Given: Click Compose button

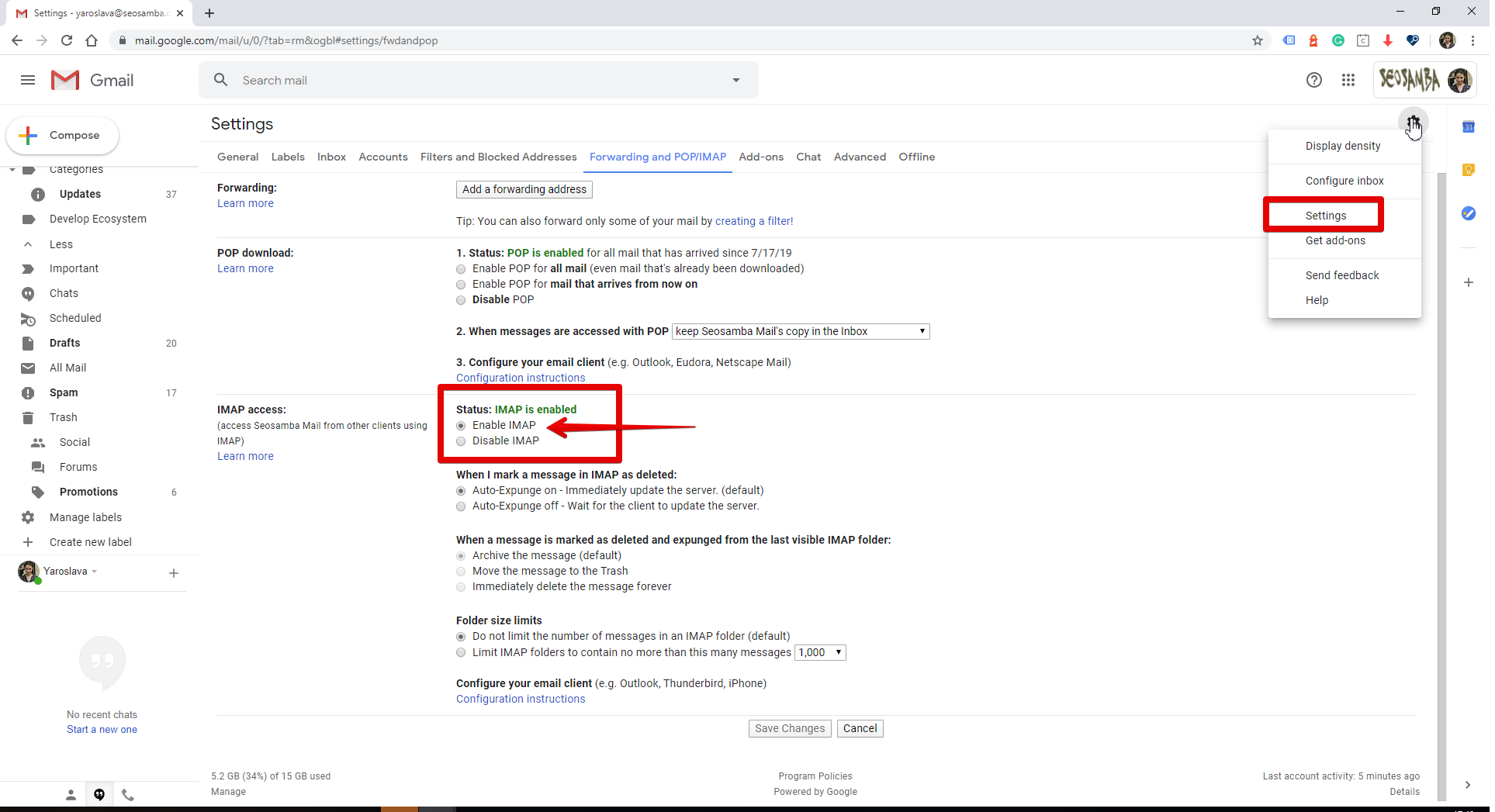Looking at the screenshot, I should coord(63,135).
